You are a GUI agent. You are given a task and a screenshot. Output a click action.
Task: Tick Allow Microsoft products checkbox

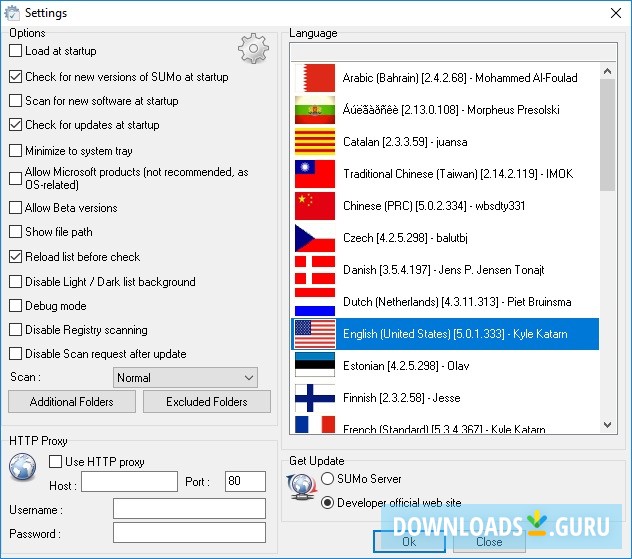click(x=15, y=178)
